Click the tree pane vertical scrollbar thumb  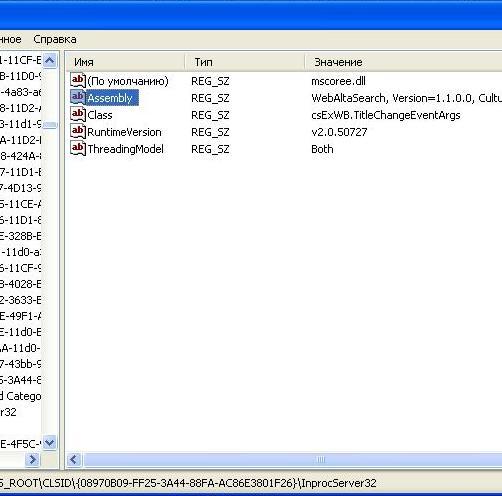[50, 125]
